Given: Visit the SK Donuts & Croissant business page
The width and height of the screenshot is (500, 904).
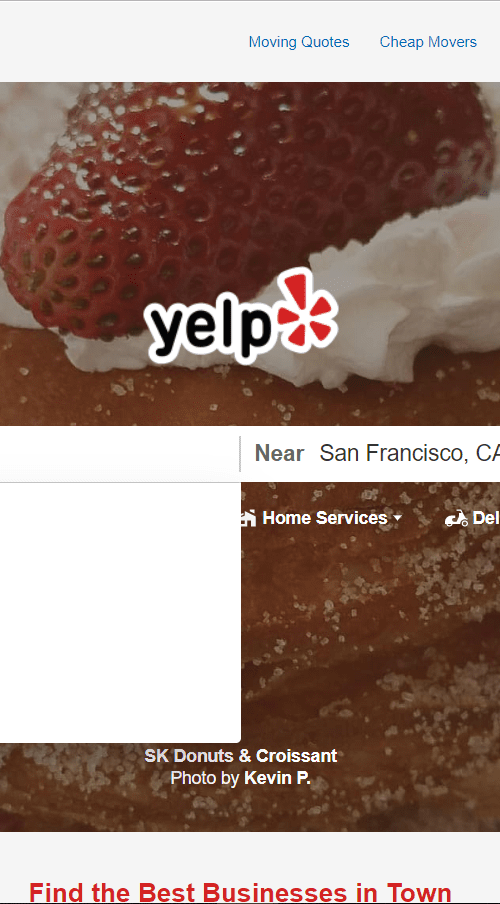Looking at the screenshot, I should [x=240, y=756].
